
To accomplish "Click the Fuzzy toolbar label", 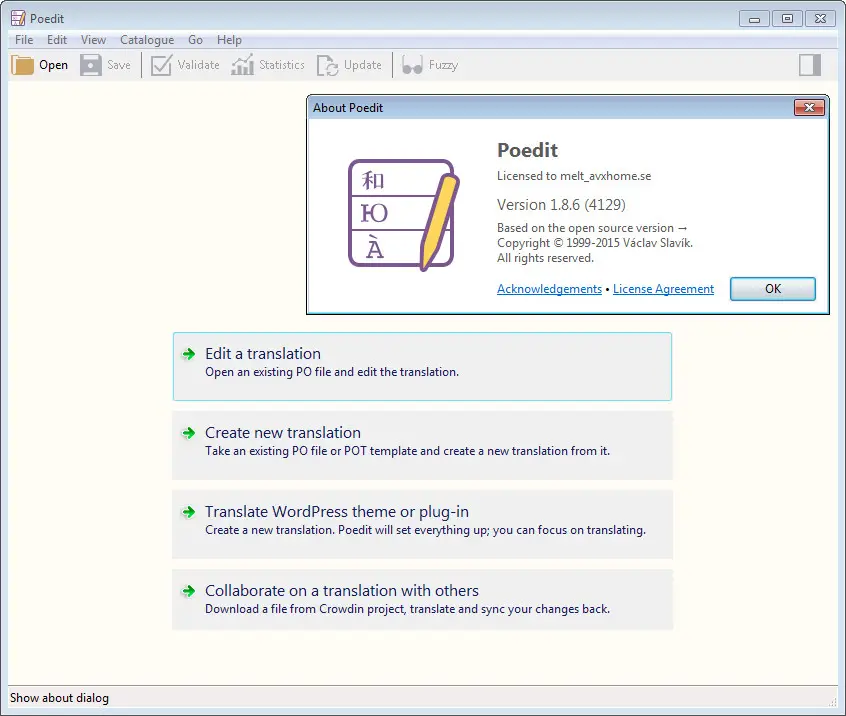I will pyautogui.click(x=443, y=65).
